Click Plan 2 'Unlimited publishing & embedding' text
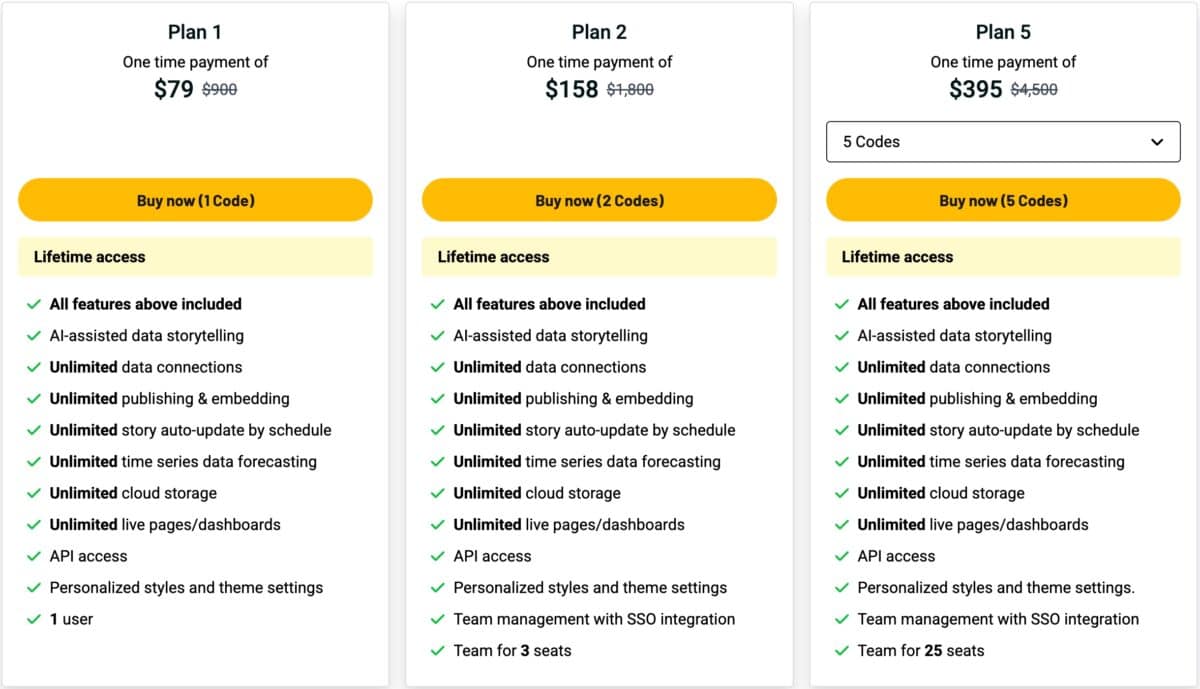This screenshot has width=1200, height=689. tap(573, 398)
